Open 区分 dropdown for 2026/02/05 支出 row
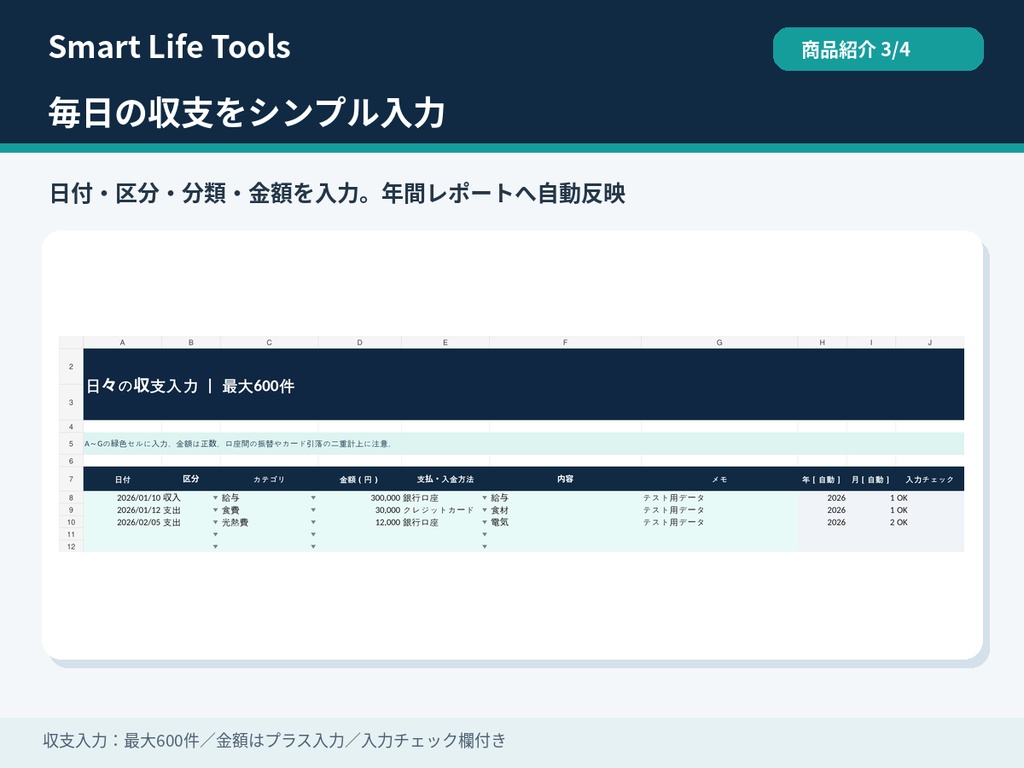The width and height of the screenshot is (1024, 768). [x=216, y=522]
